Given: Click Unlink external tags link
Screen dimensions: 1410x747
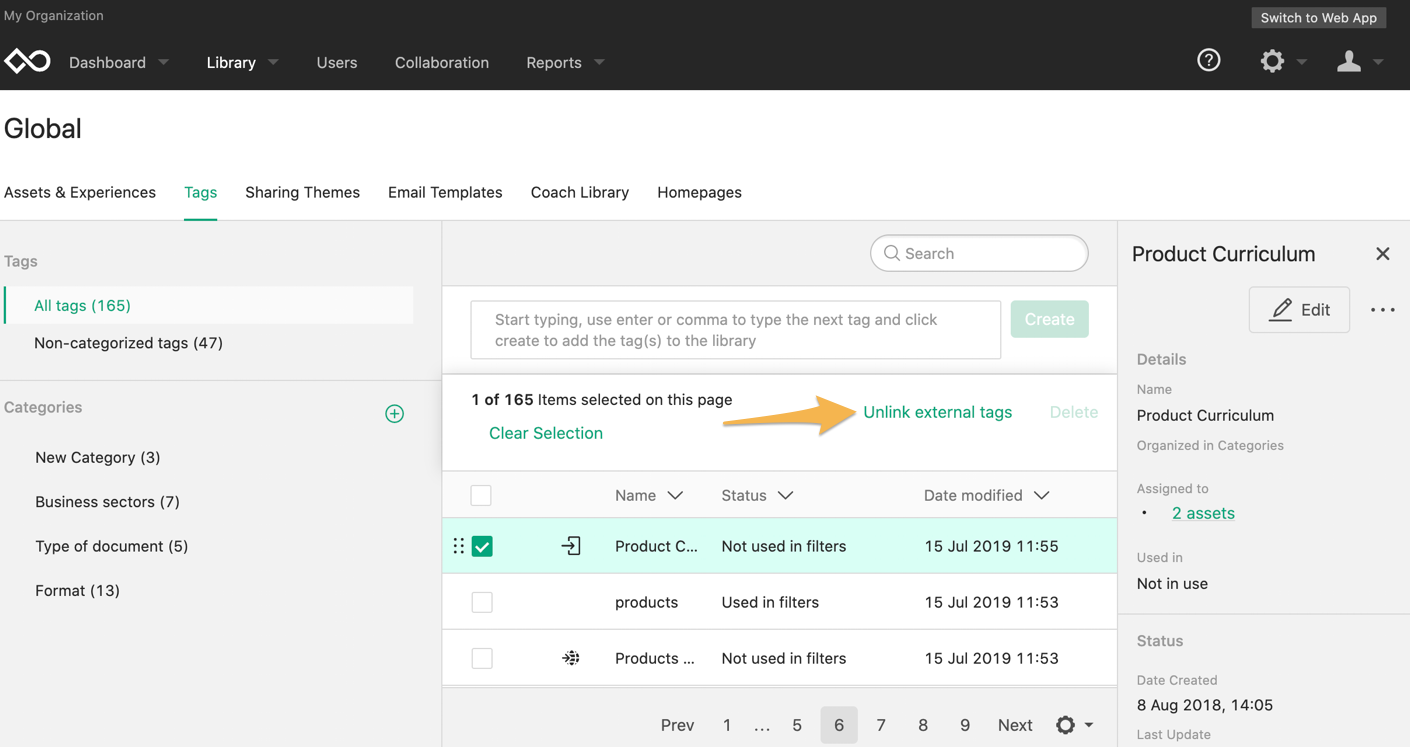Looking at the screenshot, I should (x=937, y=412).
